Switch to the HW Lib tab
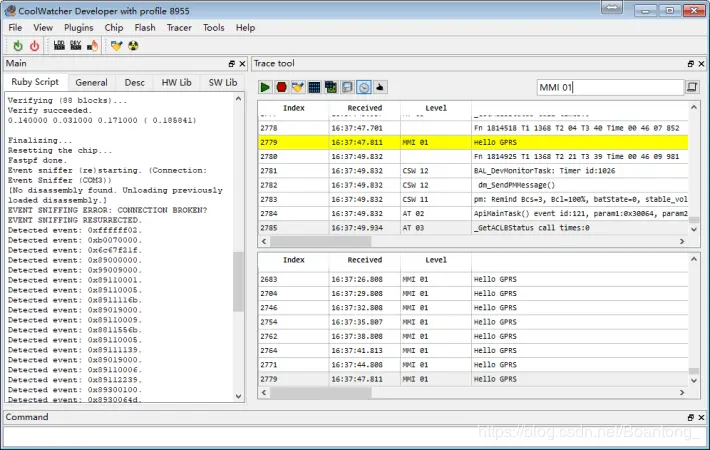Viewport: 710px width, 450px height. (176, 82)
